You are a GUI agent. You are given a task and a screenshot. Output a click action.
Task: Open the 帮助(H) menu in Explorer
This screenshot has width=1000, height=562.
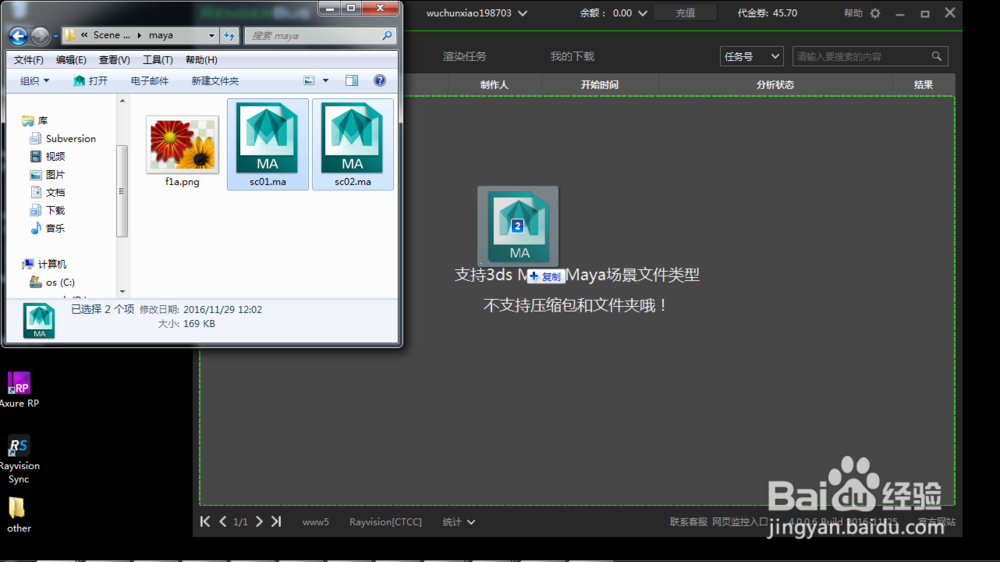click(202, 60)
